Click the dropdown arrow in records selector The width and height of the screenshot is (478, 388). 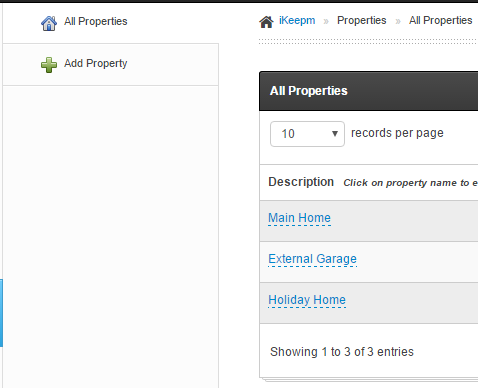pos(335,134)
